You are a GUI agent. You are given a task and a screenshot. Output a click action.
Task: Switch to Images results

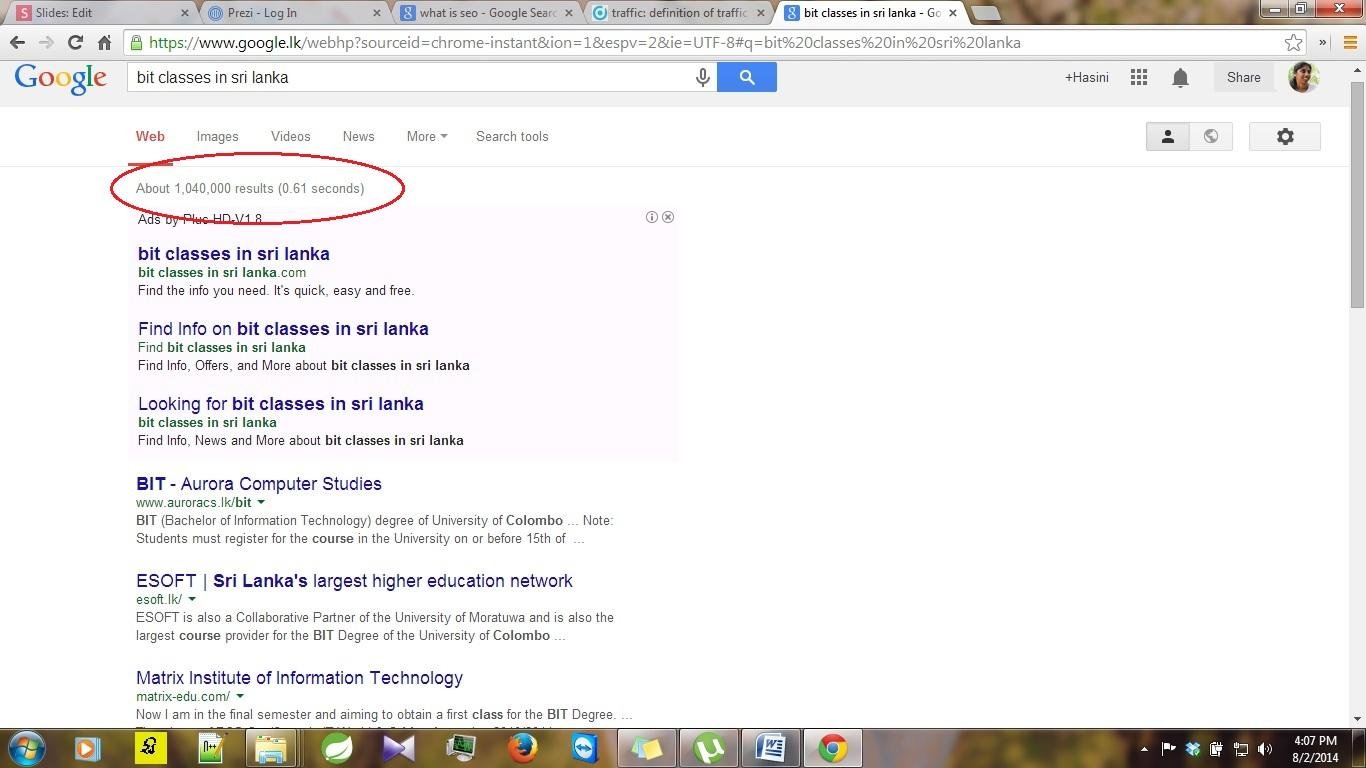click(217, 136)
